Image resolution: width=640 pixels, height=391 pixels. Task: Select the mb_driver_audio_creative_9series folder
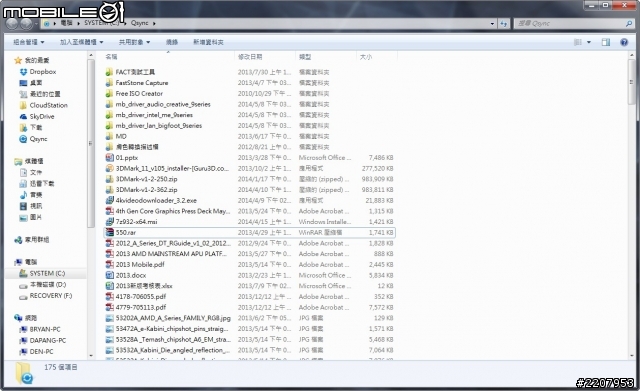pyautogui.click(x=163, y=104)
